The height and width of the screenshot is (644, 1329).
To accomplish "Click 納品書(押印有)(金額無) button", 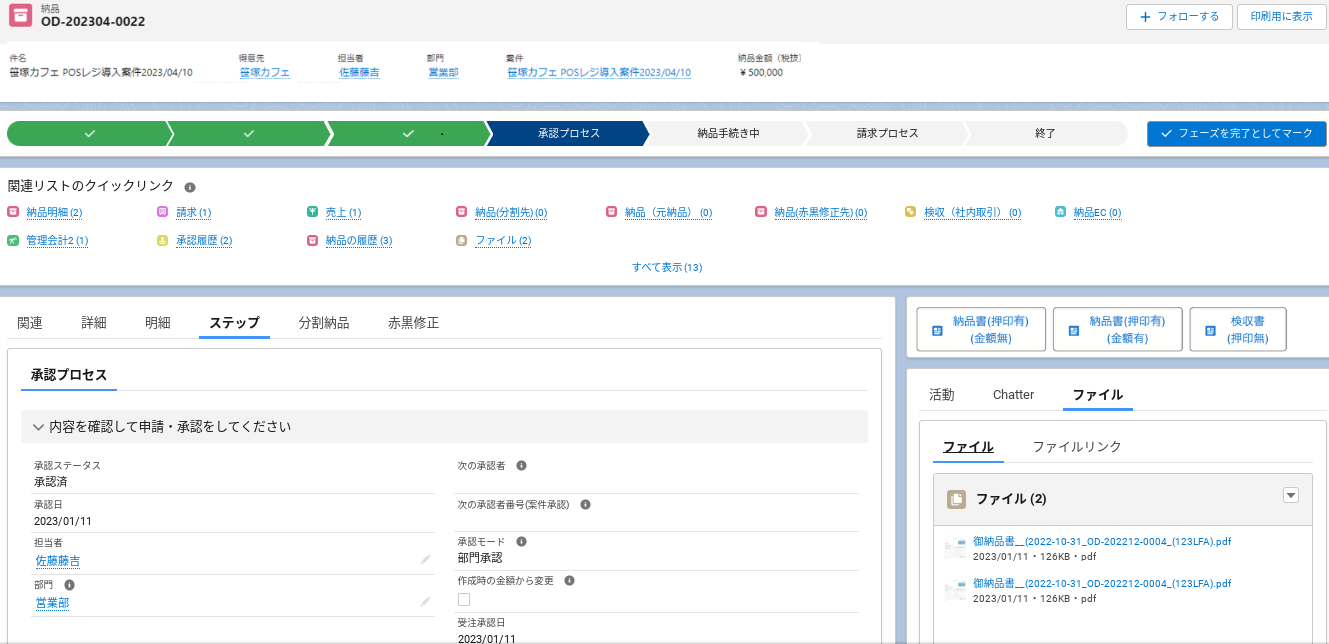I will coord(981,329).
